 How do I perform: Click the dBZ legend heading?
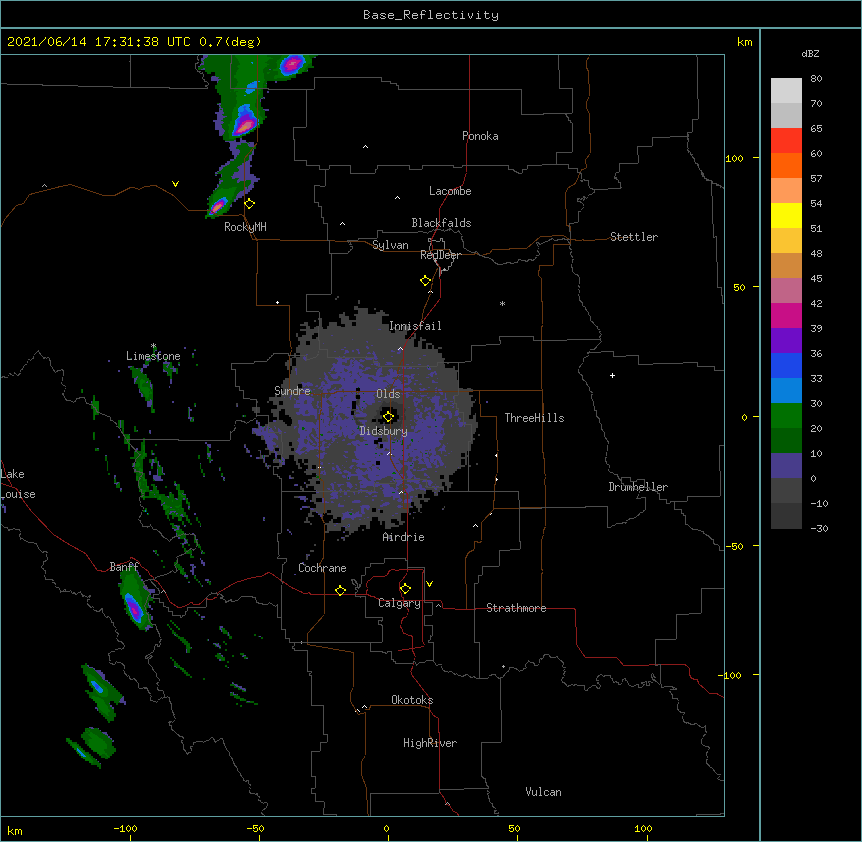click(810, 53)
